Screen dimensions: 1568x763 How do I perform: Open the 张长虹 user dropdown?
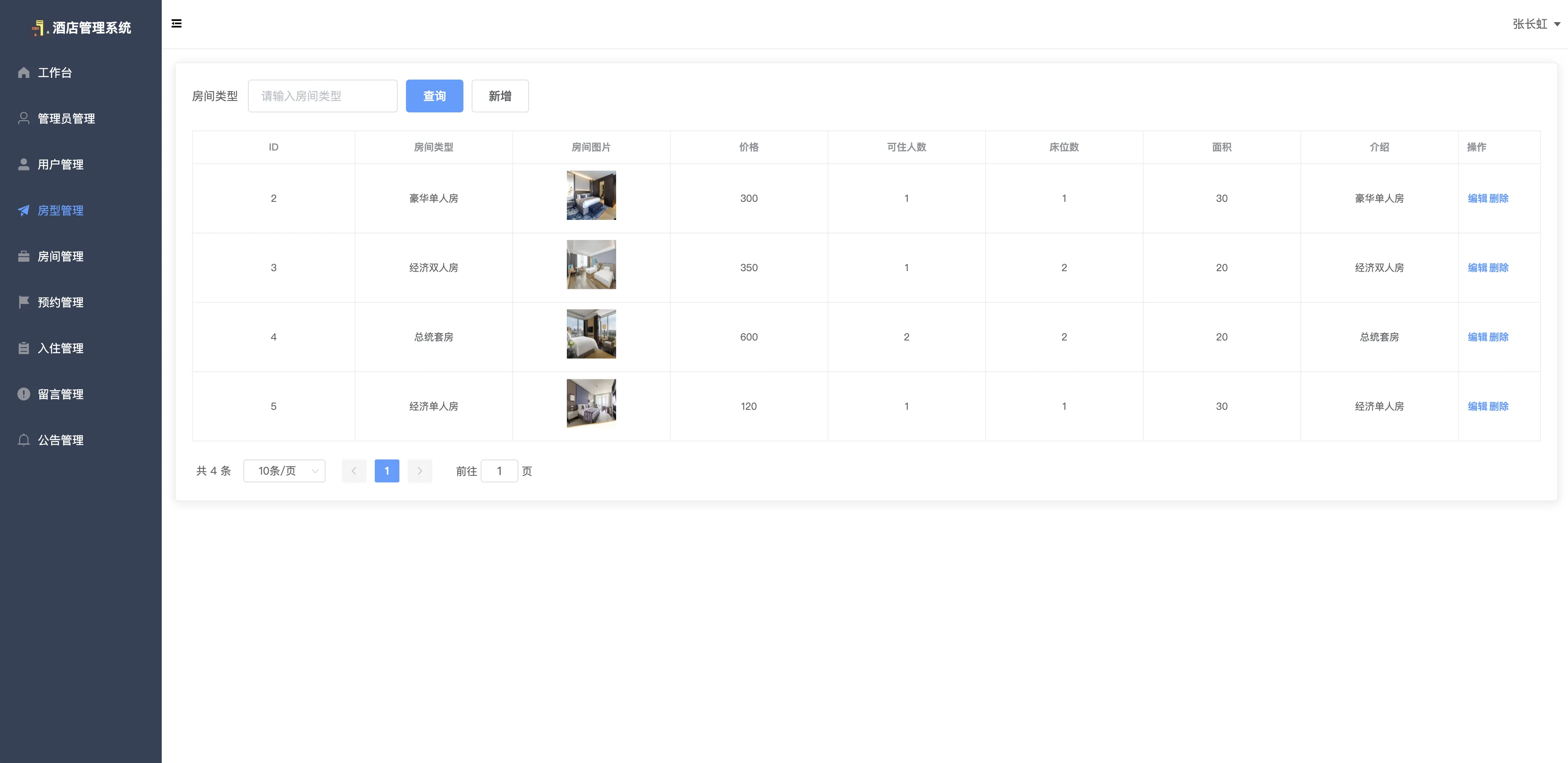[x=1536, y=24]
